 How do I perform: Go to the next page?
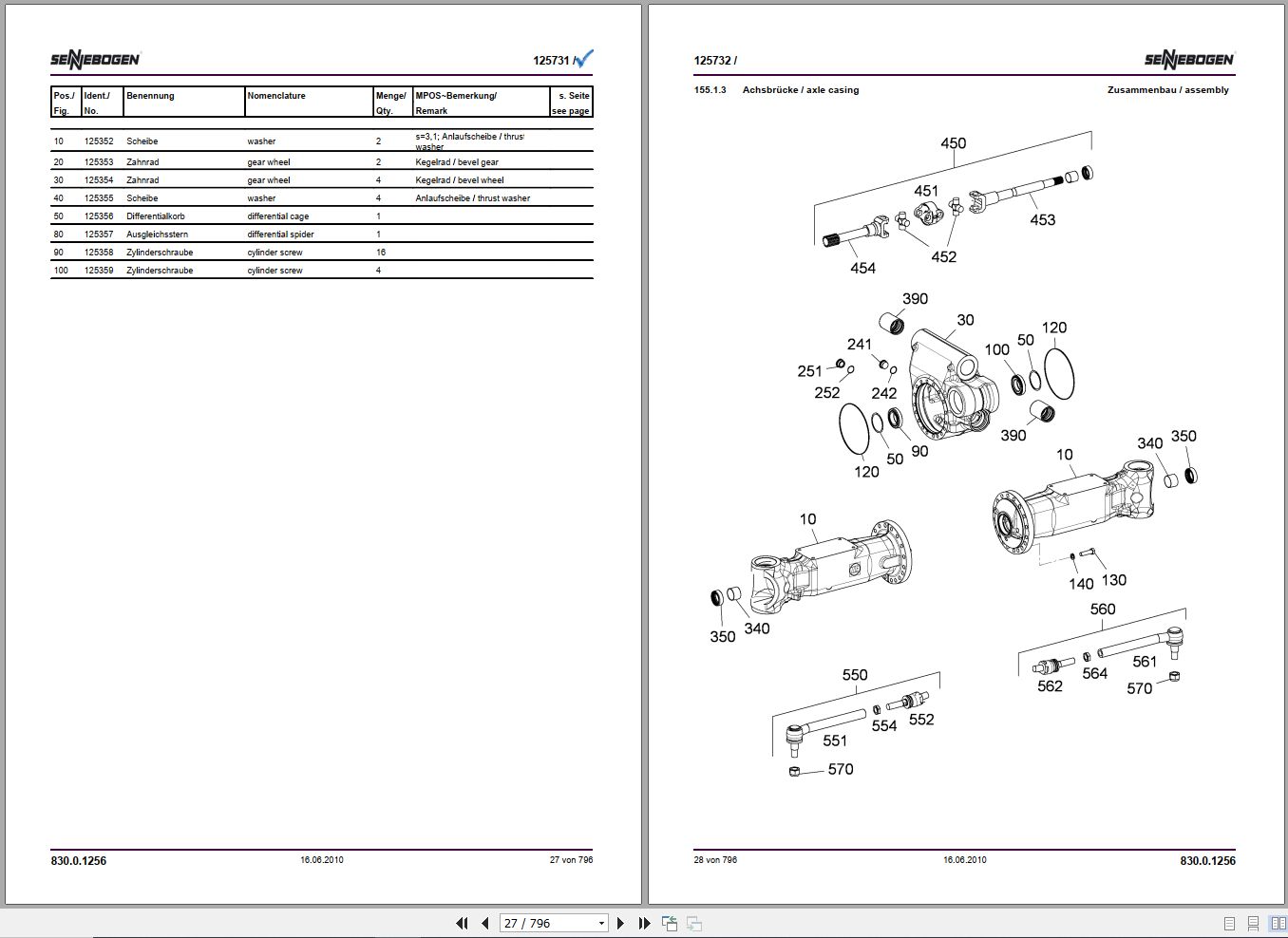point(620,923)
